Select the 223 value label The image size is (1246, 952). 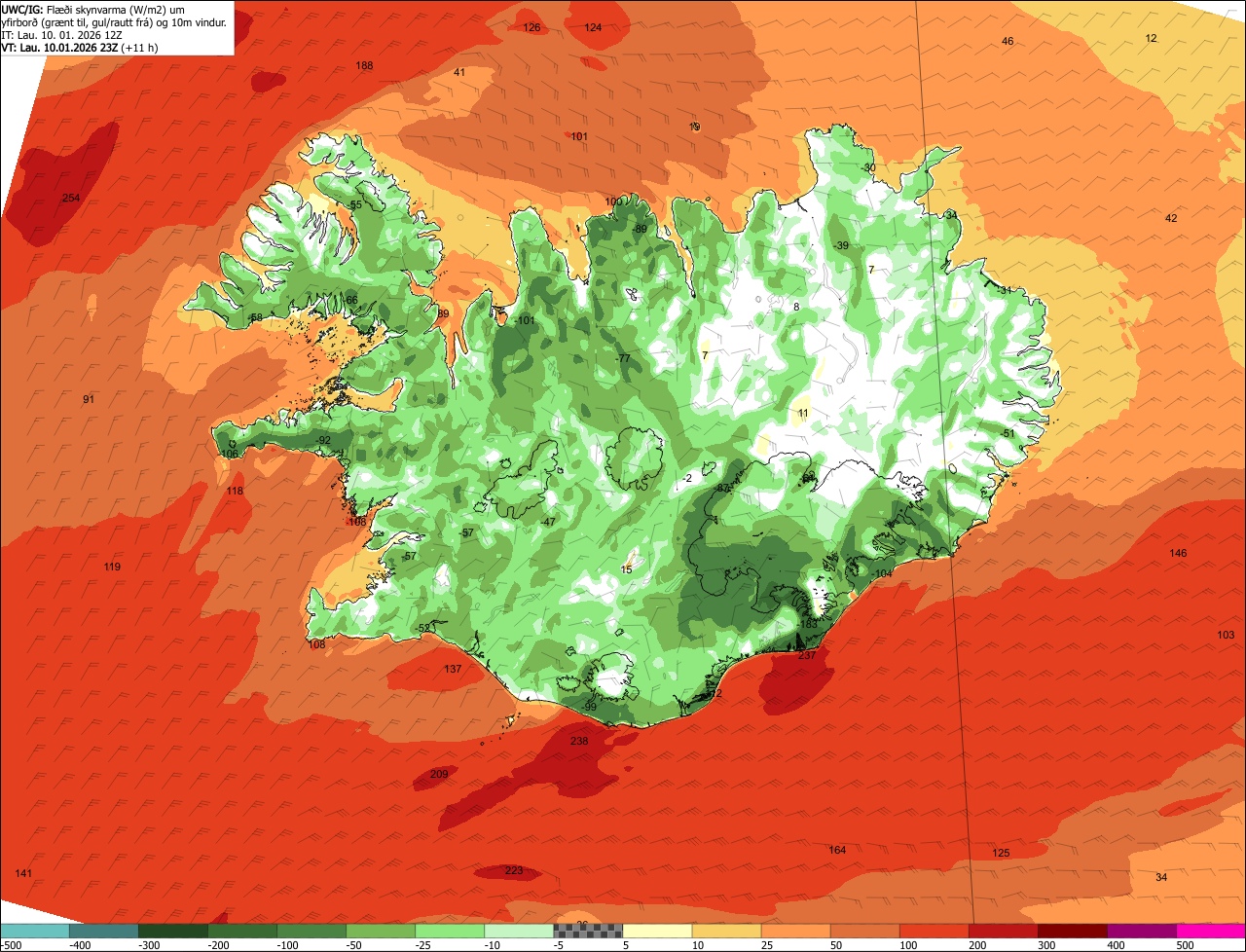click(x=514, y=870)
